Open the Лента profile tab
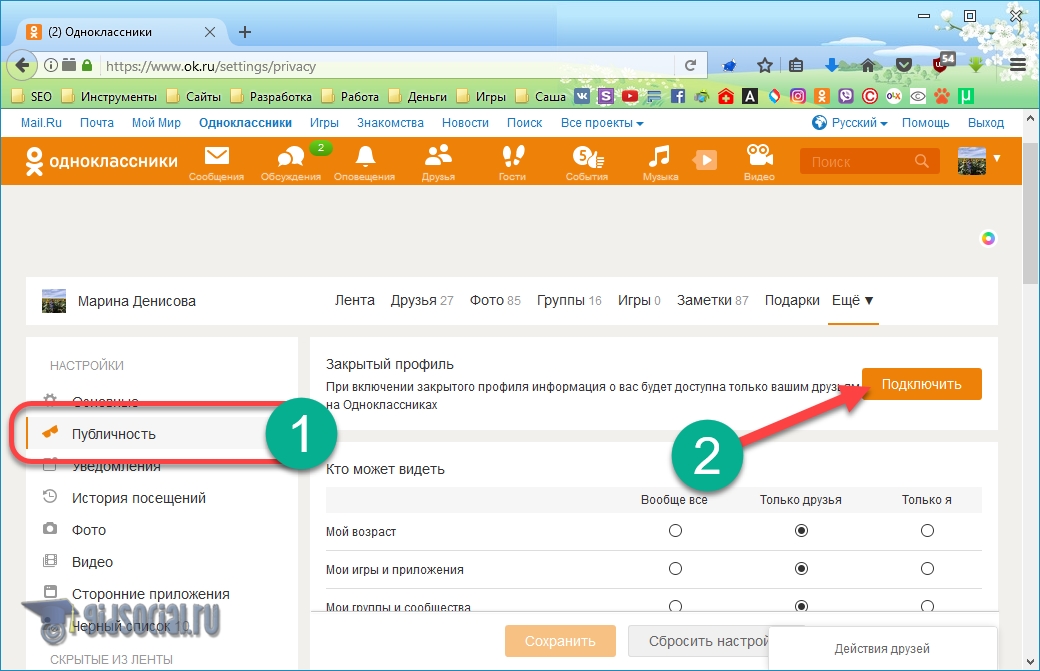Image resolution: width=1040 pixels, height=671 pixels. point(354,300)
